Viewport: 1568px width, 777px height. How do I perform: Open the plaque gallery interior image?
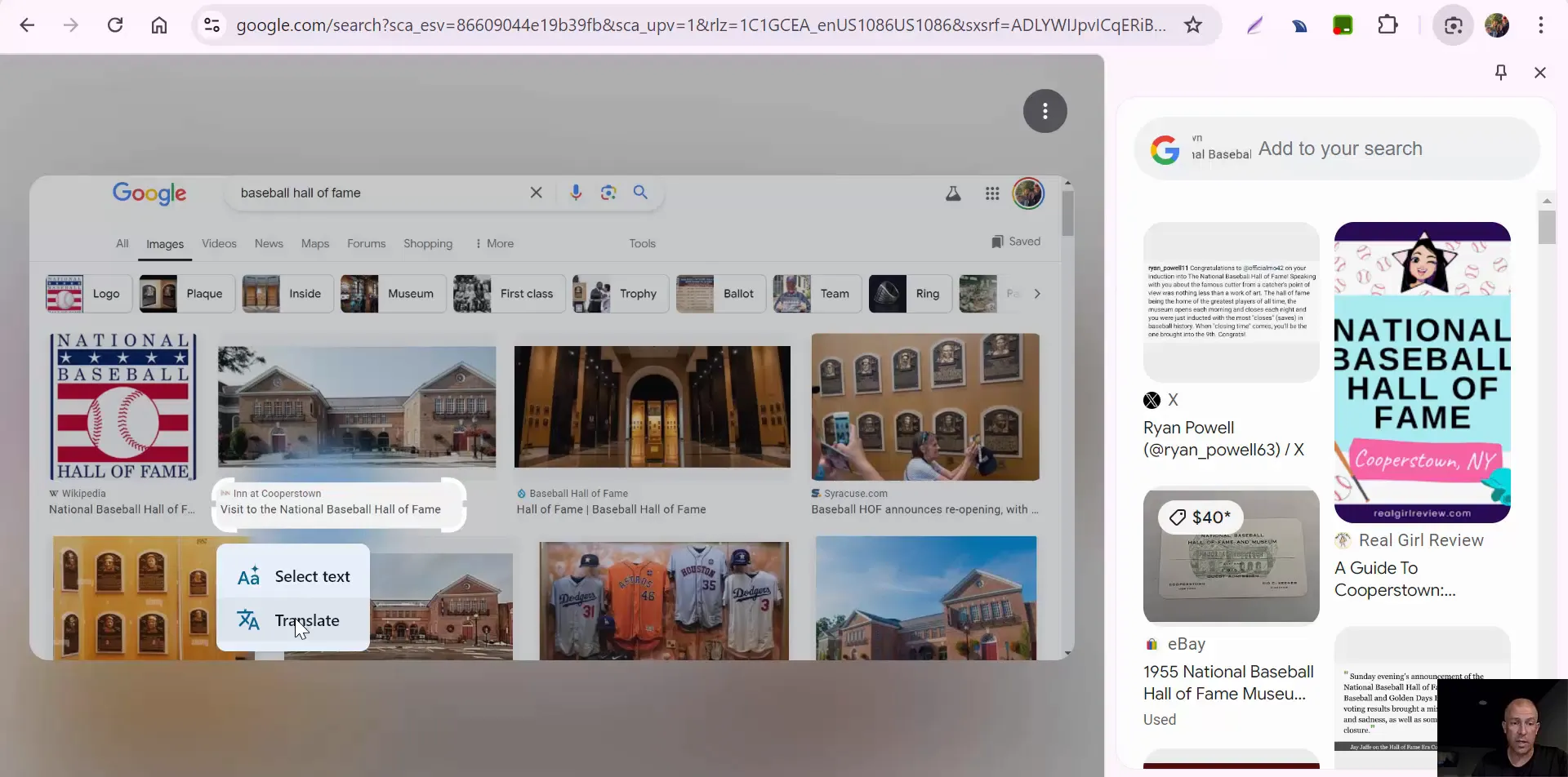653,406
